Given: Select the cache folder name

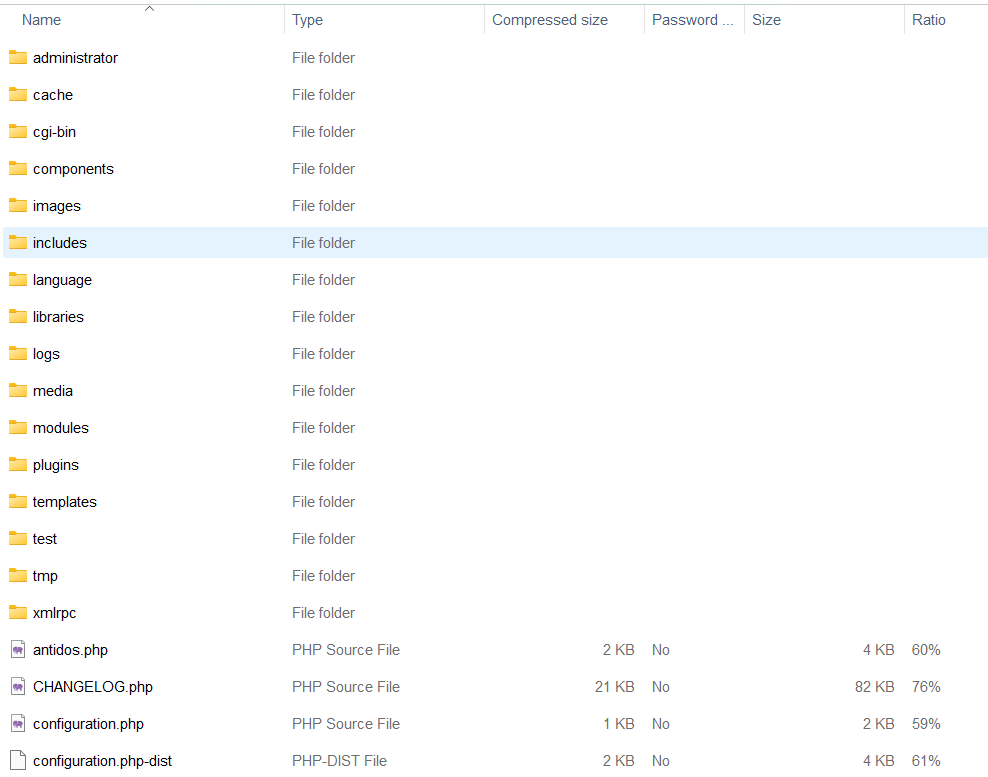Looking at the screenshot, I should 53,95.
